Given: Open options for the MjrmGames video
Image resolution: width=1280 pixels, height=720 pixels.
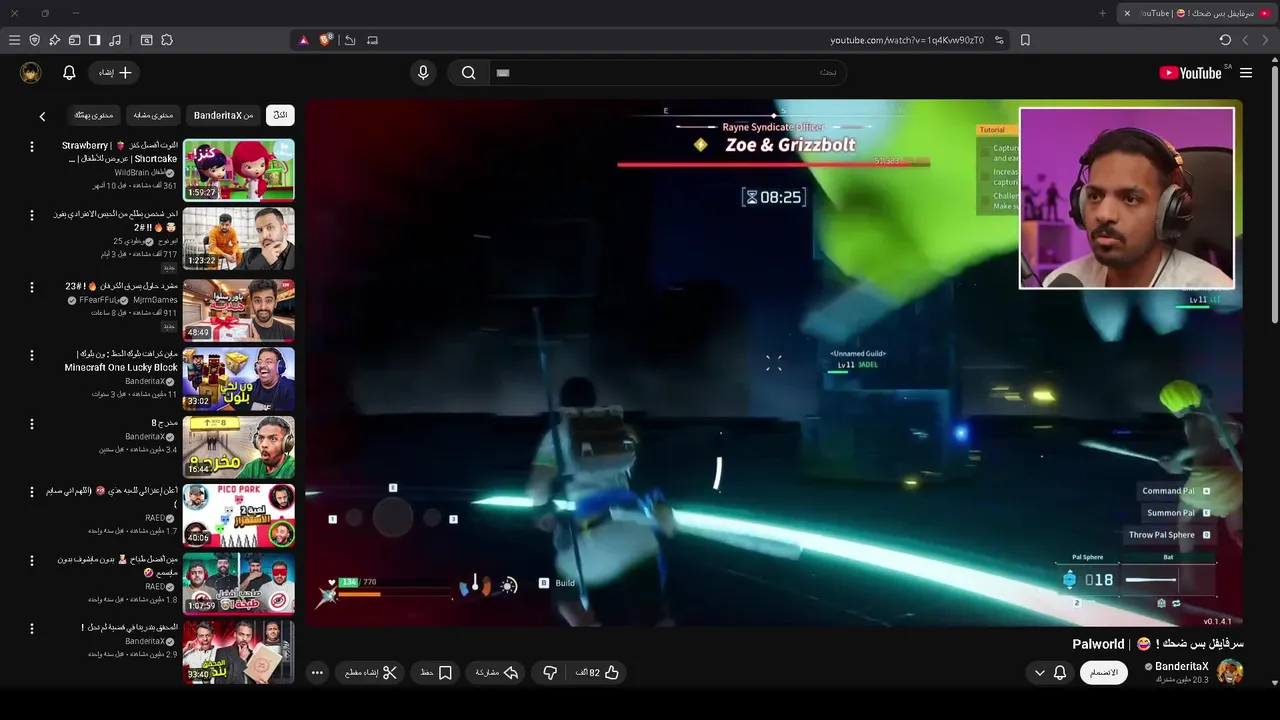Looking at the screenshot, I should 32,287.
